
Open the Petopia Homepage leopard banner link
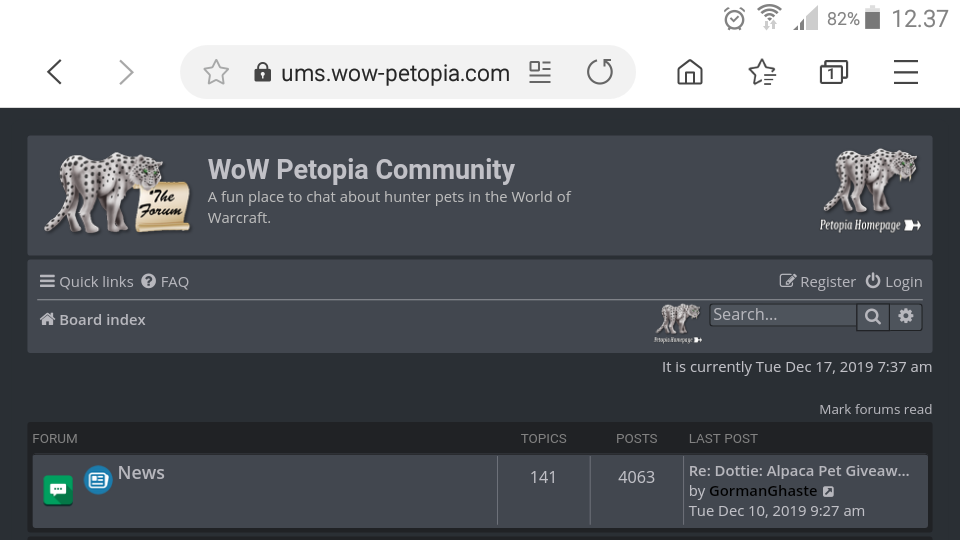pyautogui.click(x=870, y=192)
